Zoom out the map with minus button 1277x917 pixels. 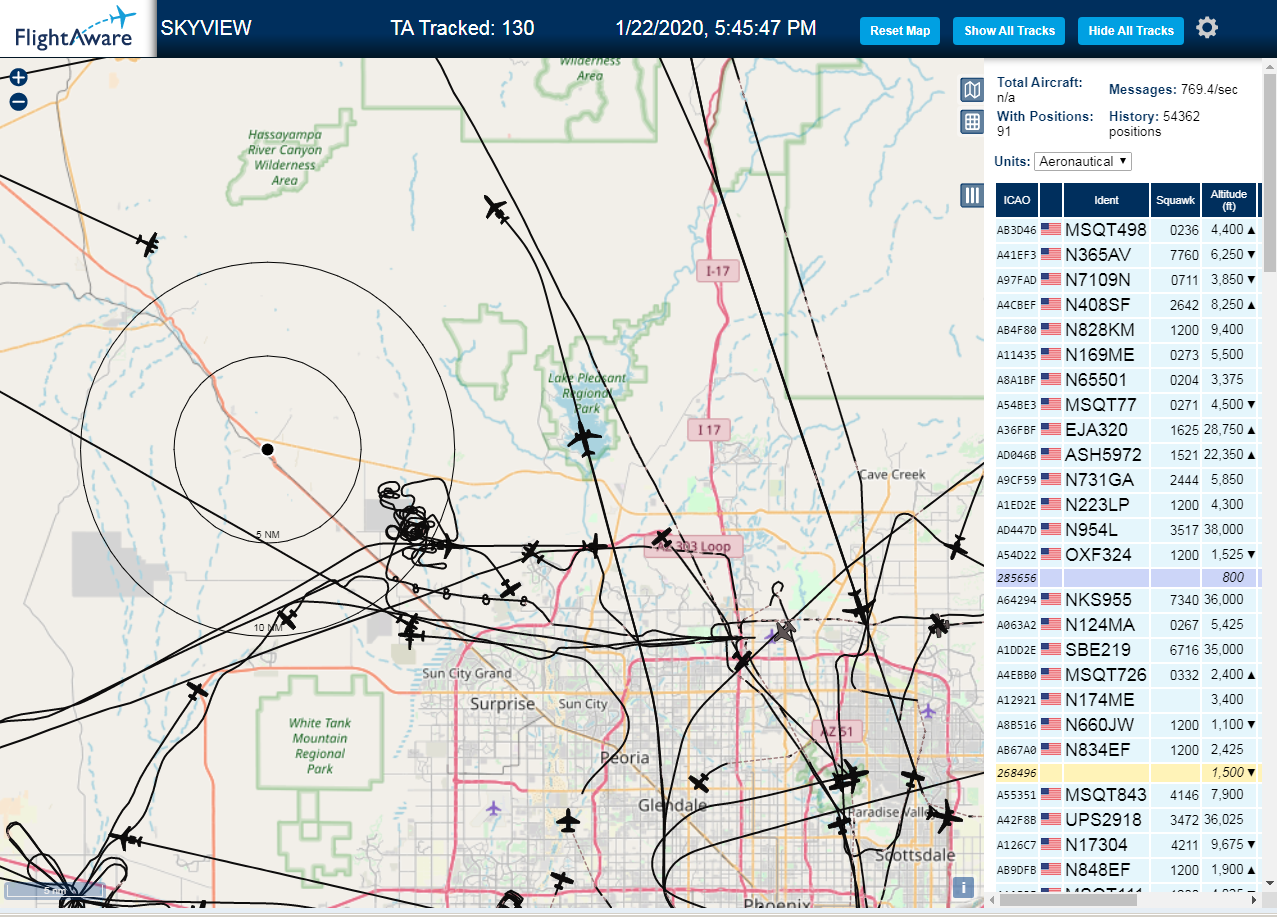click(18, 101)
